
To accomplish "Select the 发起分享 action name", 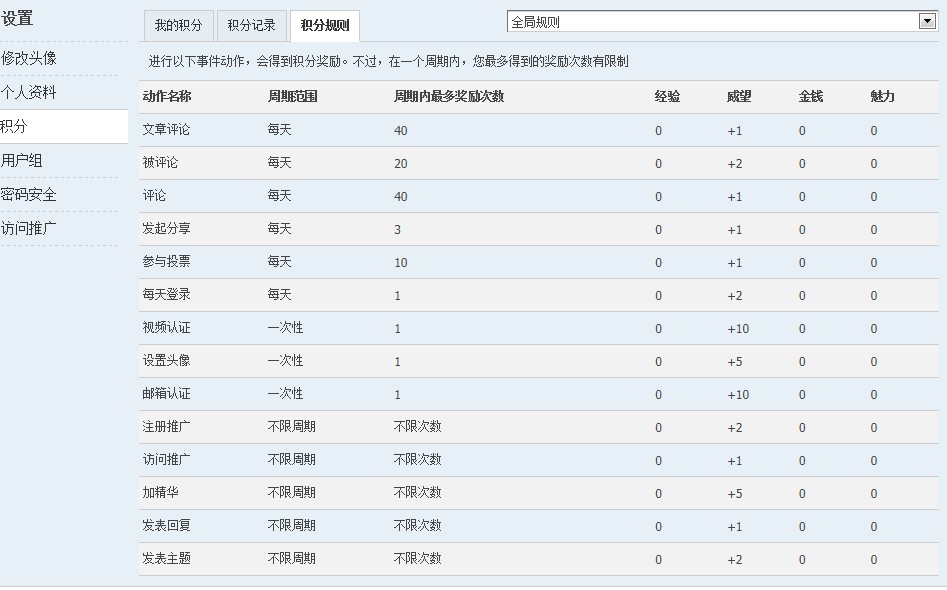I will [x=166, y=229].
